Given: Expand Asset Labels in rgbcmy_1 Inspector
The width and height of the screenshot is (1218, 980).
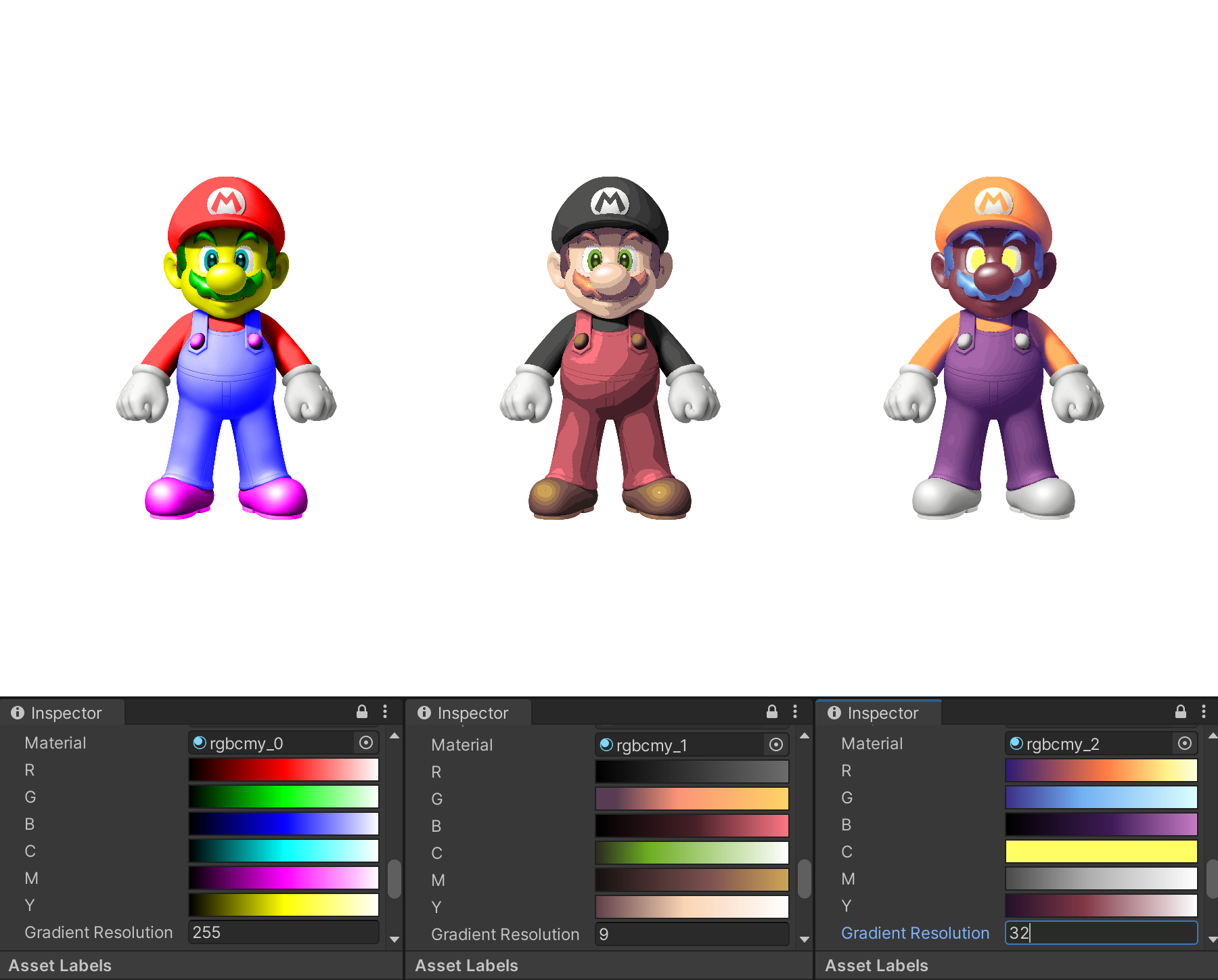Looking at the screenshot, I should pyautogui.click(x=467, y=966).
